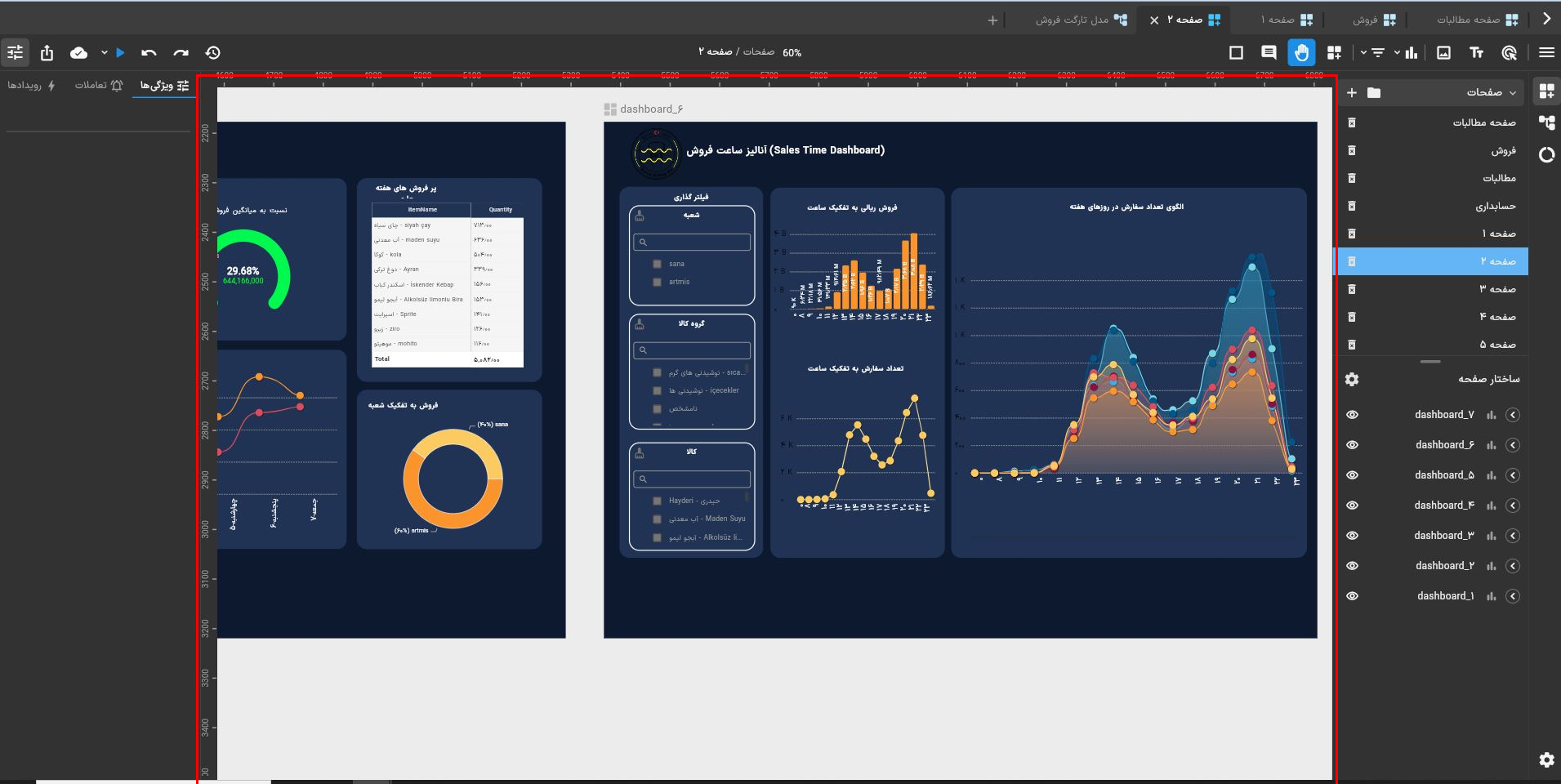Tick the artmis filter checkbox
The height and width of the screenshot is (784, 1561).
[x=657, y=282]
